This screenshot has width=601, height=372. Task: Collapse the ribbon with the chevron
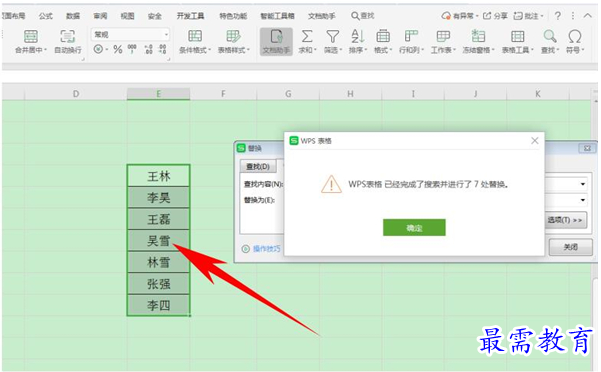pyautogui.click(x=588, y=16)
